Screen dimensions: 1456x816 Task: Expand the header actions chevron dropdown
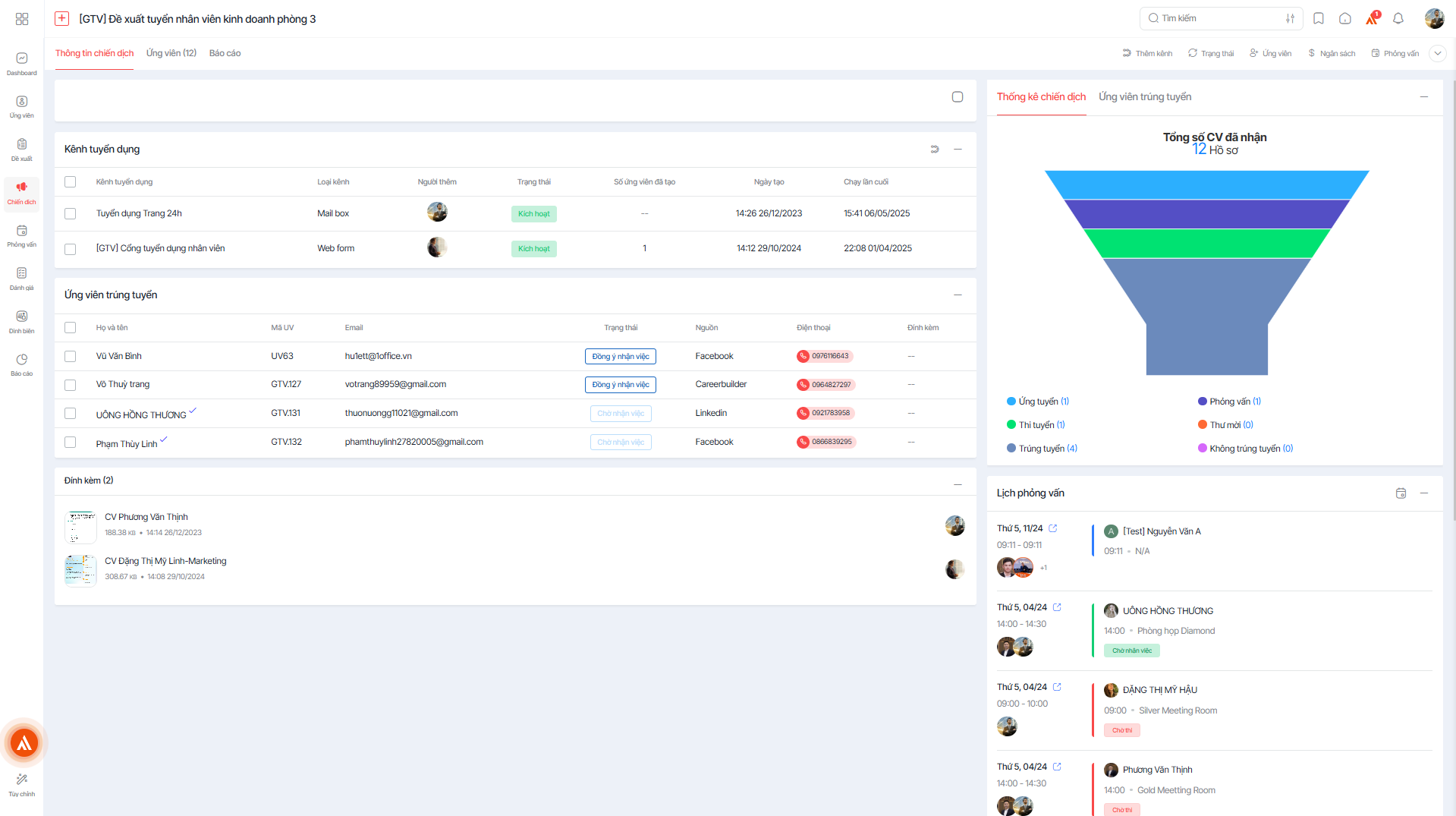[x=1437, y=53]
